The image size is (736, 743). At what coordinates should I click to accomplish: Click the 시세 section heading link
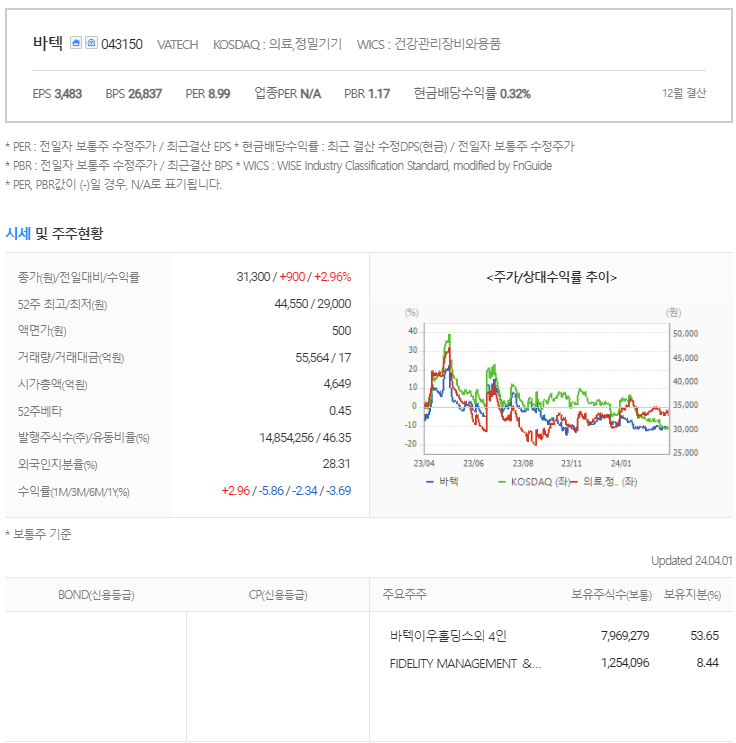pos(18,233)
